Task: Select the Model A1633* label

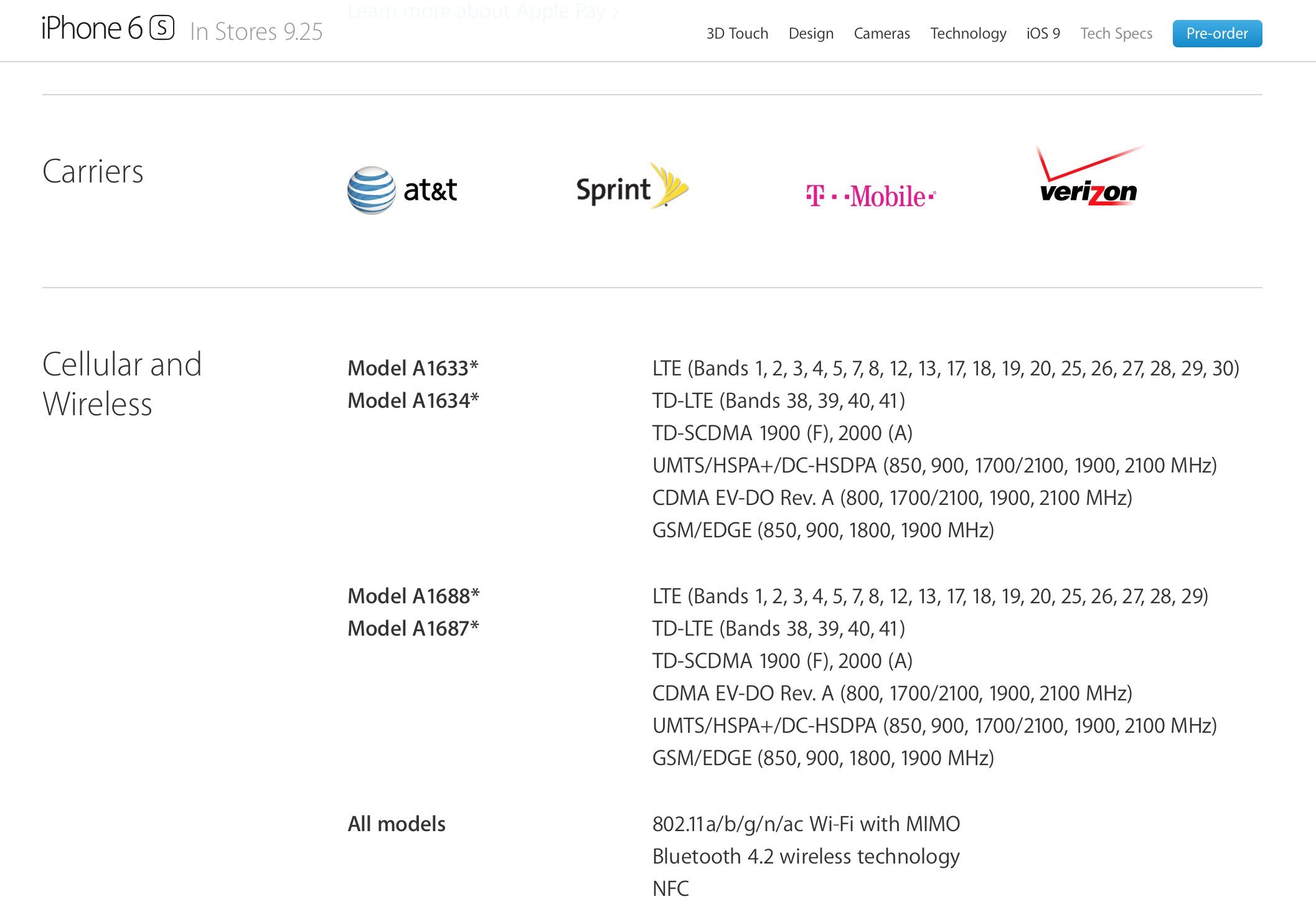Action: (413, 368)
